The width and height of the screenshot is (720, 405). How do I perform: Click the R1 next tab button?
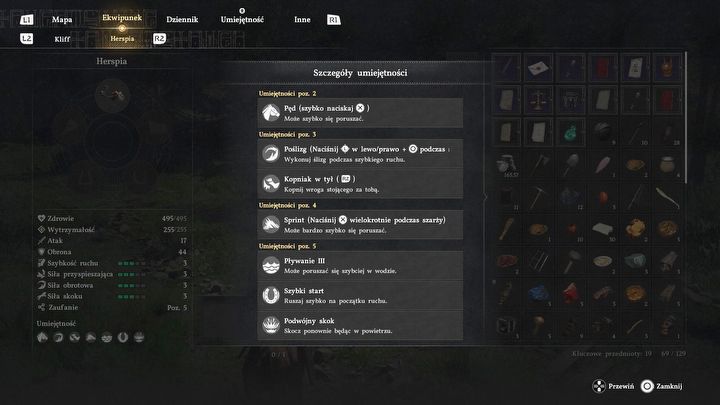click(x=334, y=20)
